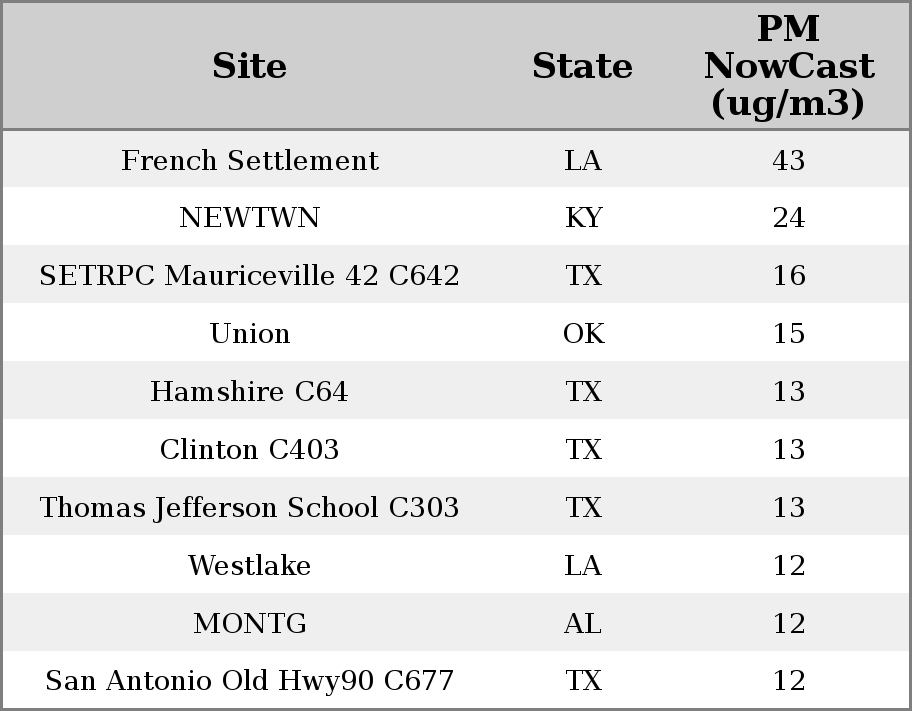The width and height of the screenshot is (912, 711).
Task: Click the PM NowCast column header
Action: 789,66
